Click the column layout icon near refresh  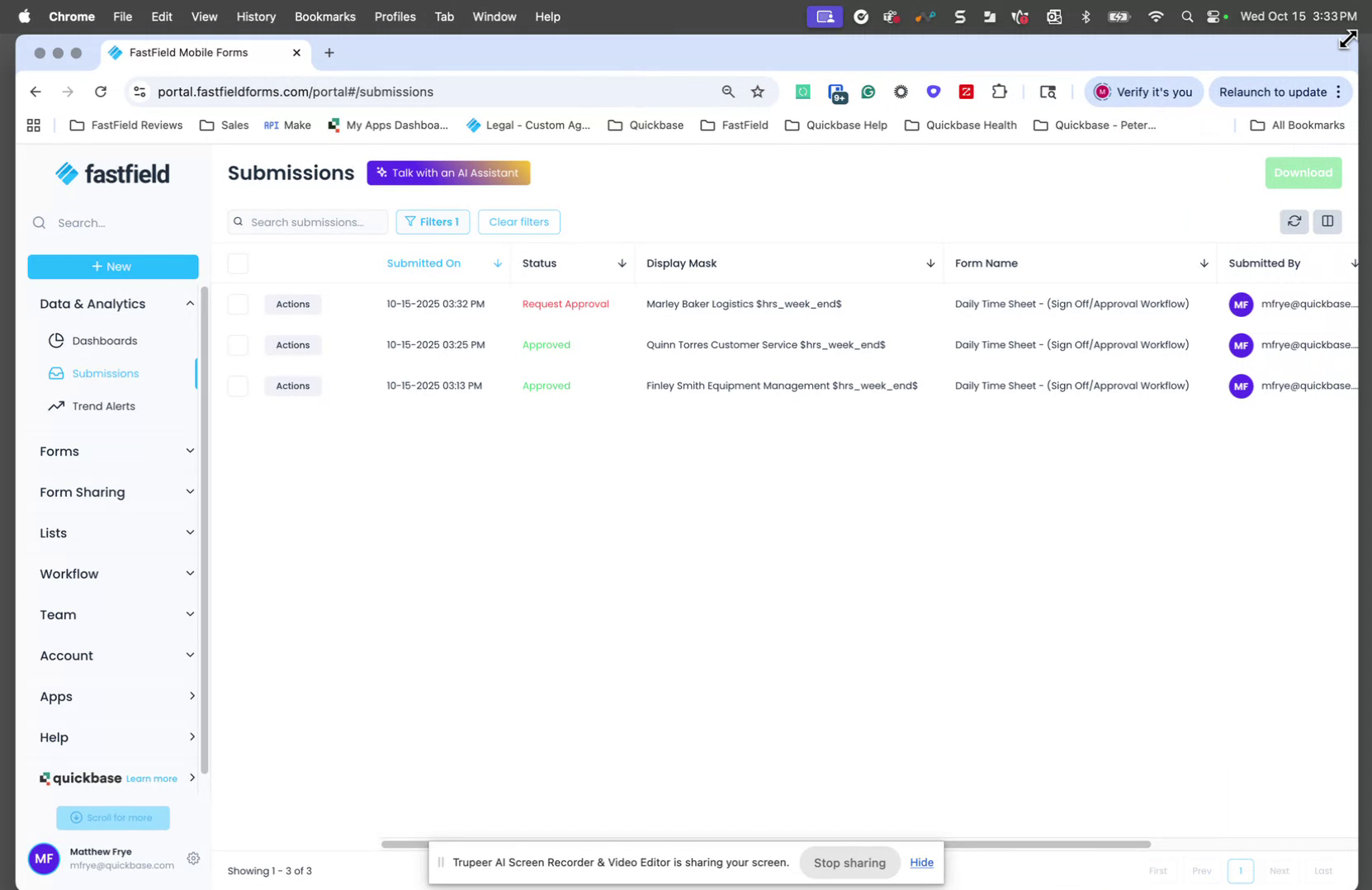pyautogui.click(x=1327, y=221)
